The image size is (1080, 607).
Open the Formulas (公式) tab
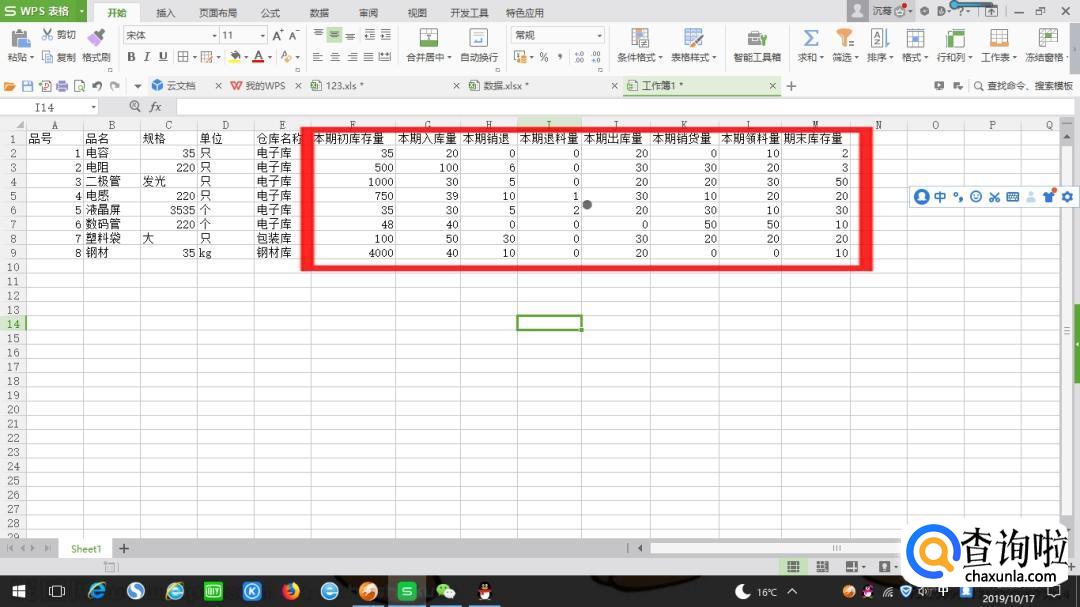pyautogui.click(x=270, y=12)
